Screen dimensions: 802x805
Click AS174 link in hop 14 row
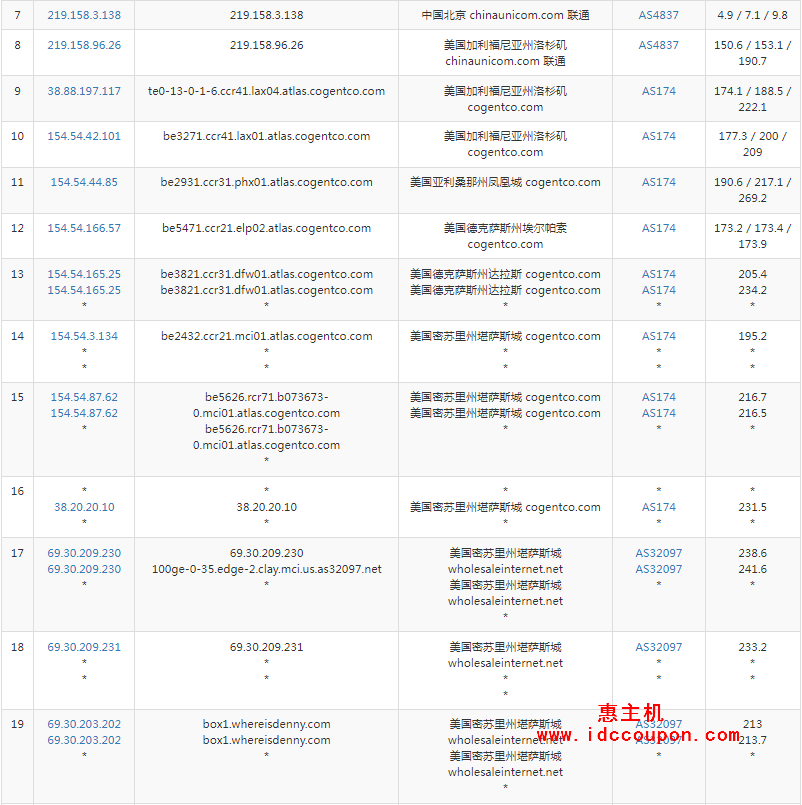click(658, 337)
